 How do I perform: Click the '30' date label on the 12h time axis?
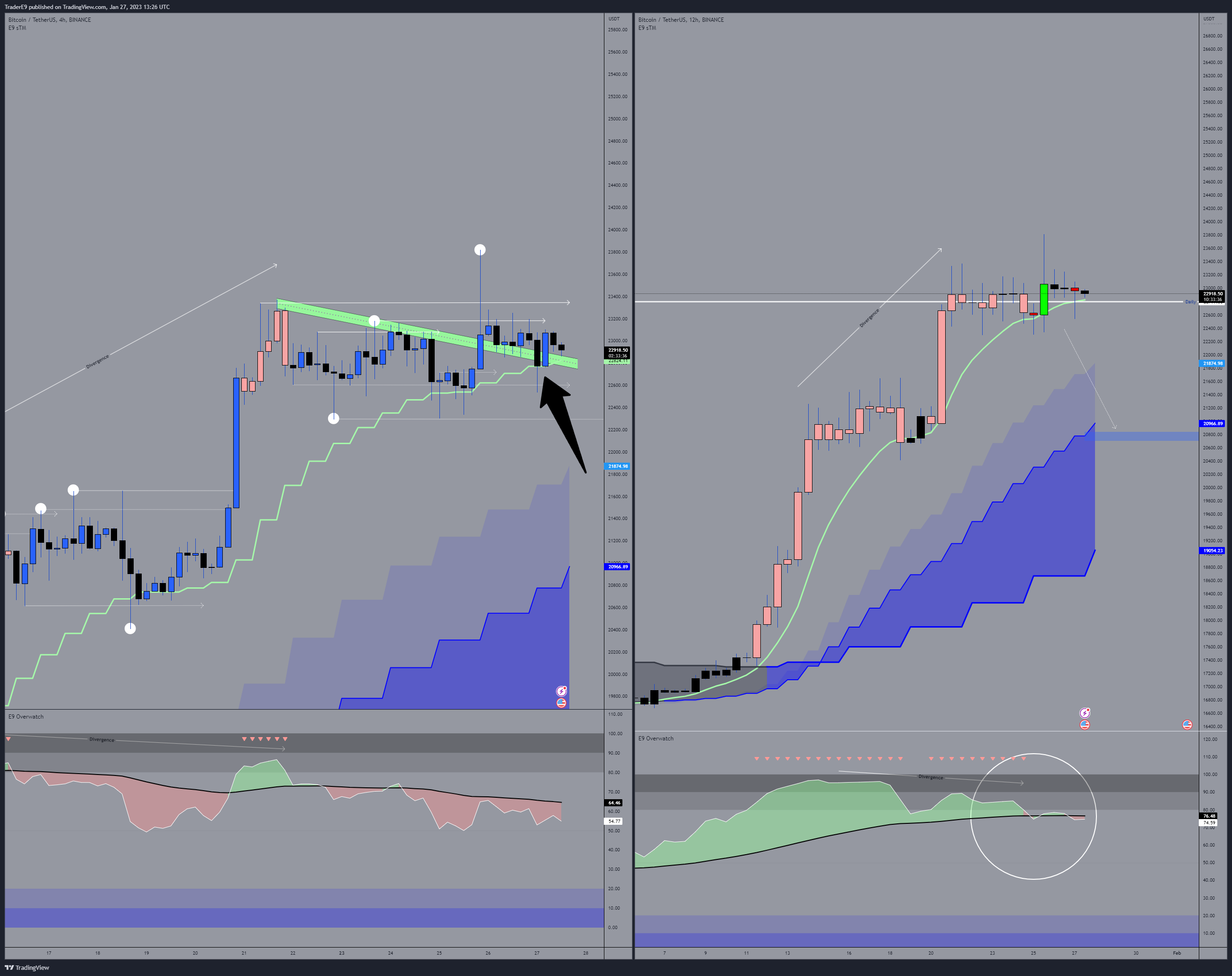pyautogui.click(x=1136, y=953)
